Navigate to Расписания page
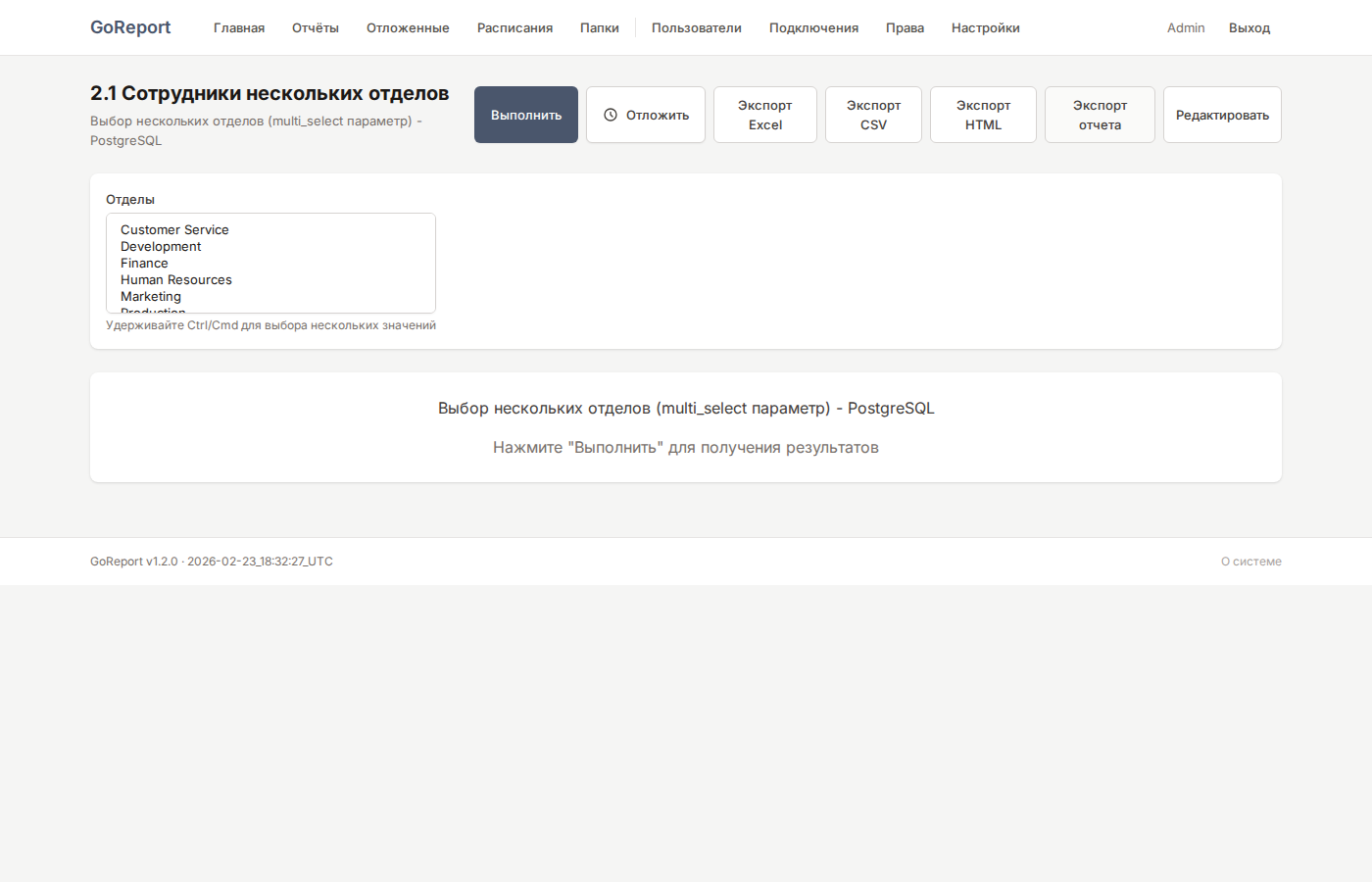Image resolution: width=1372 pixels, height=882 pixels. pyautogui.click(x=514, y=28)
